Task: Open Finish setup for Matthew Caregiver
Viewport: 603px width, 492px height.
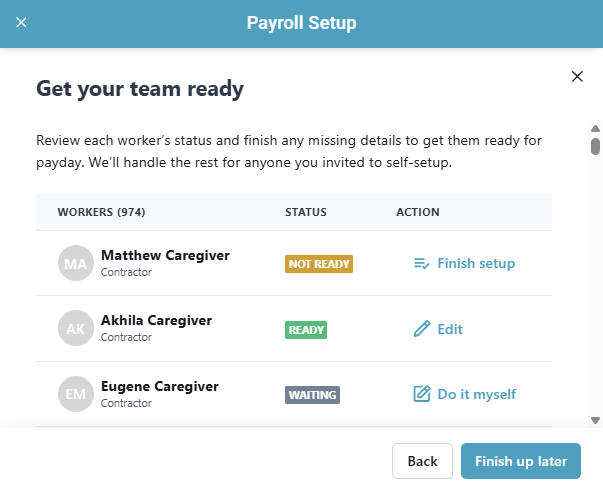Action: point(476,264)
